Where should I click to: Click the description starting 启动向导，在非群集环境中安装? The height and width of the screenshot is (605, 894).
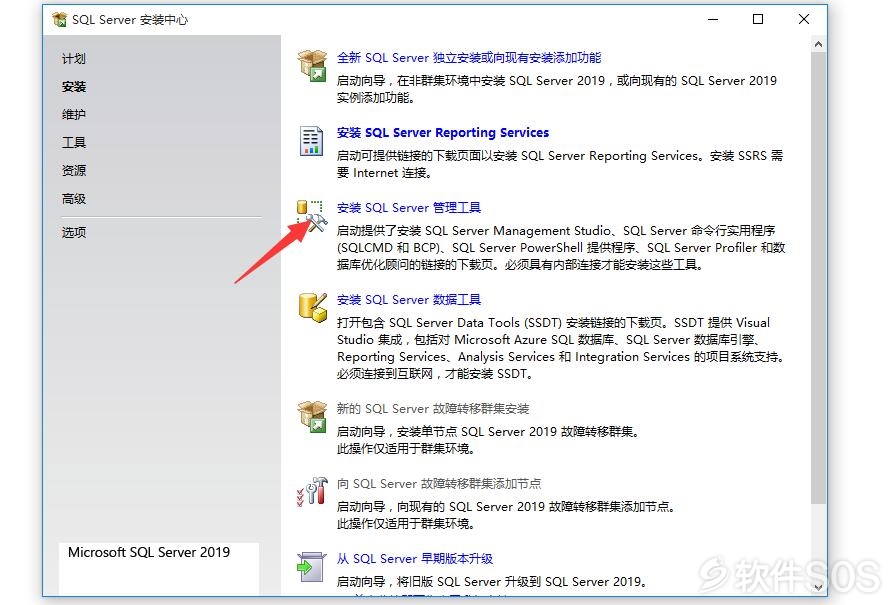point(556,89)
